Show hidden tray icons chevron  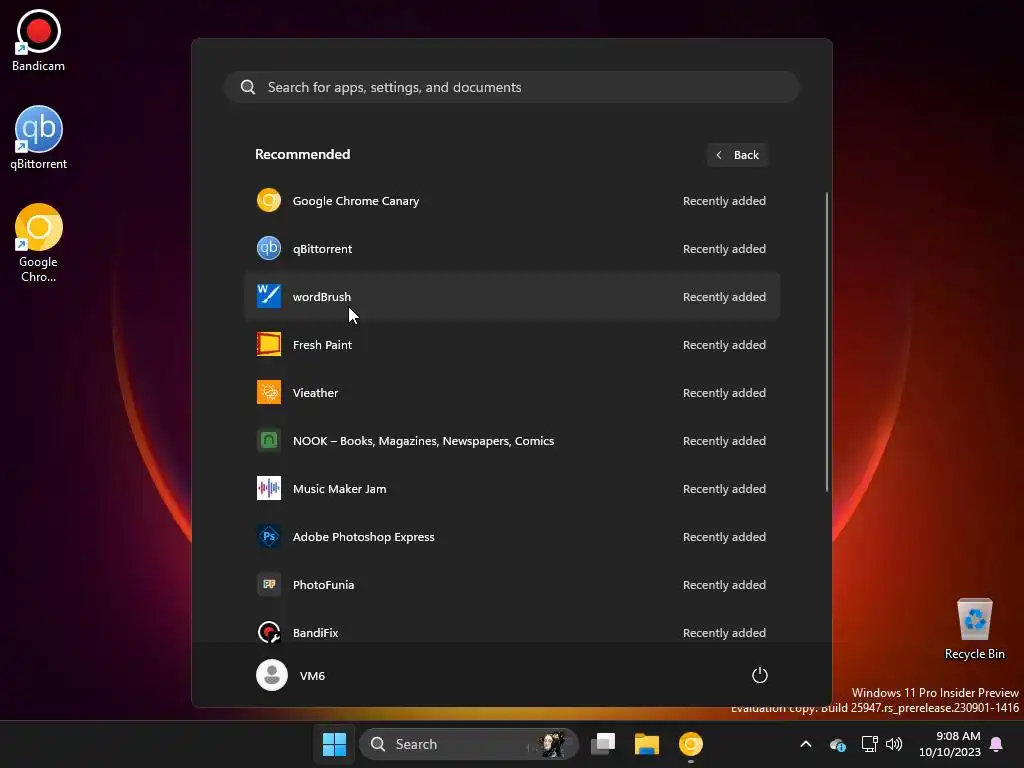click(806, 744)
